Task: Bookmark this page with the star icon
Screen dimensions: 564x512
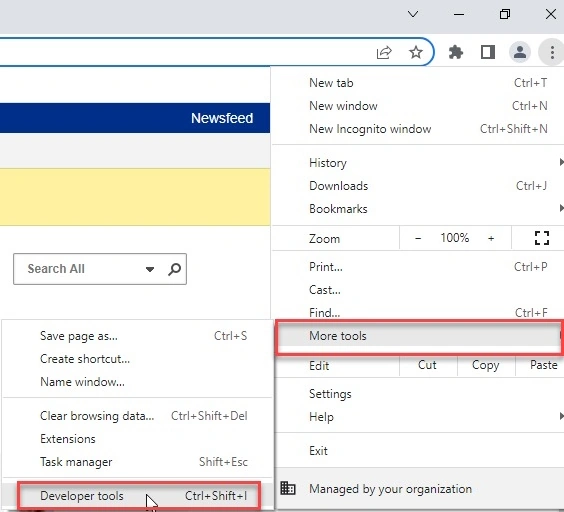Action: [416, 53]
